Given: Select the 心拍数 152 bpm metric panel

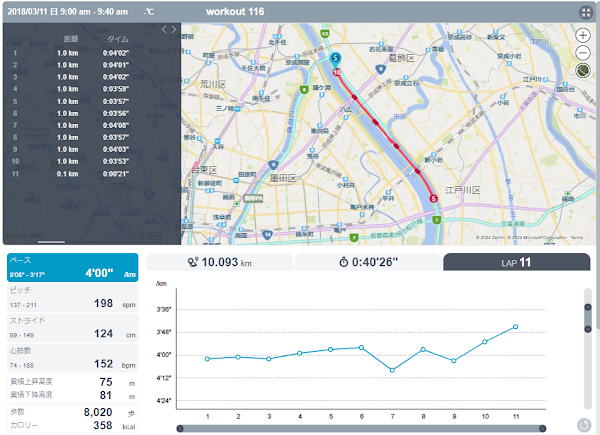Looking at the screenshot, I should [x=73, y=358].
